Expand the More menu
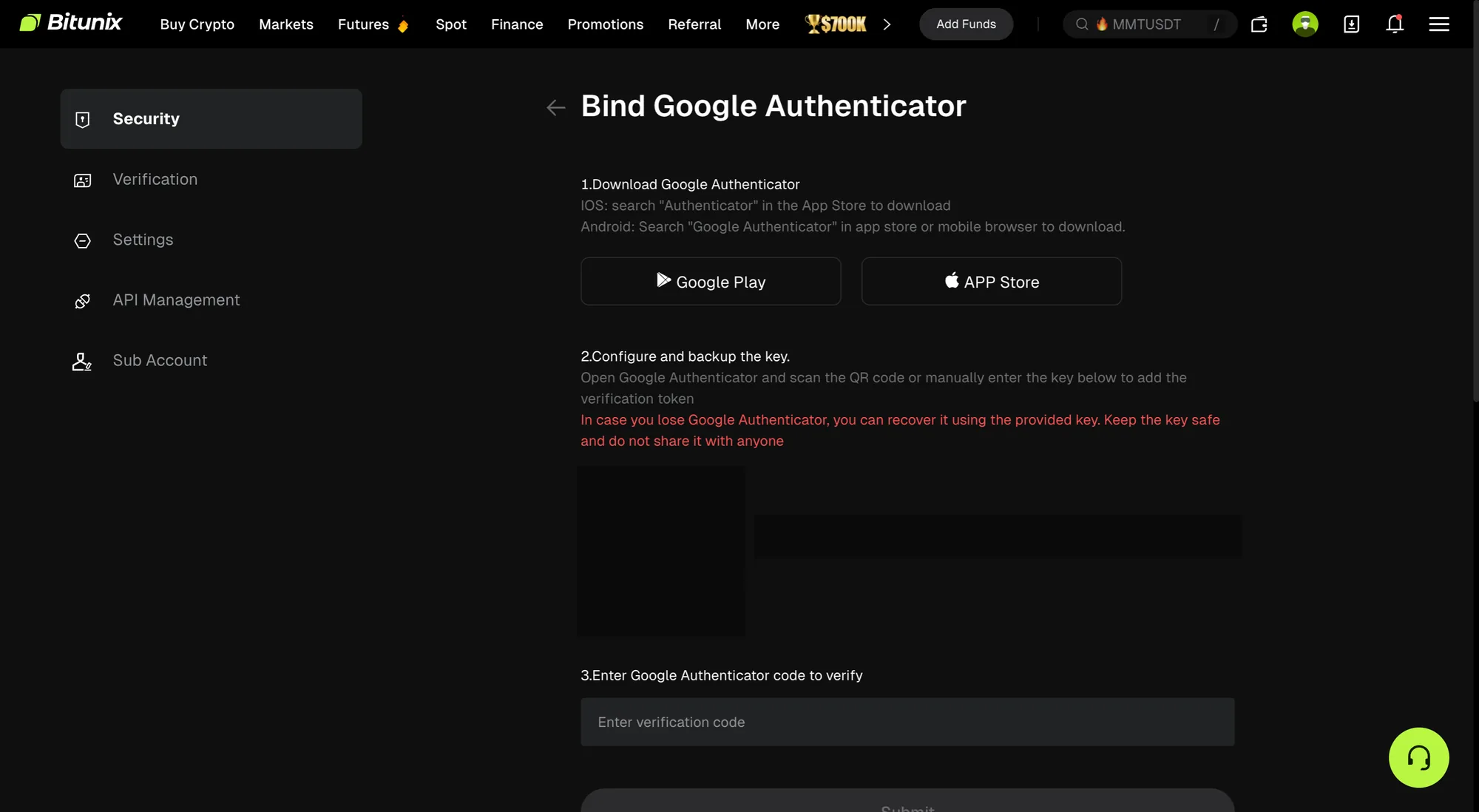This screenshot has height=812, width=1479. click(x=762, y=24)
